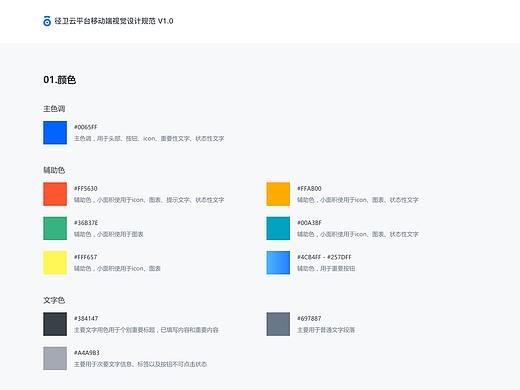Pick the teal #00A3BF swatch
The height and width of the screenshot is (390, 520).
click(x=278, y=228)
